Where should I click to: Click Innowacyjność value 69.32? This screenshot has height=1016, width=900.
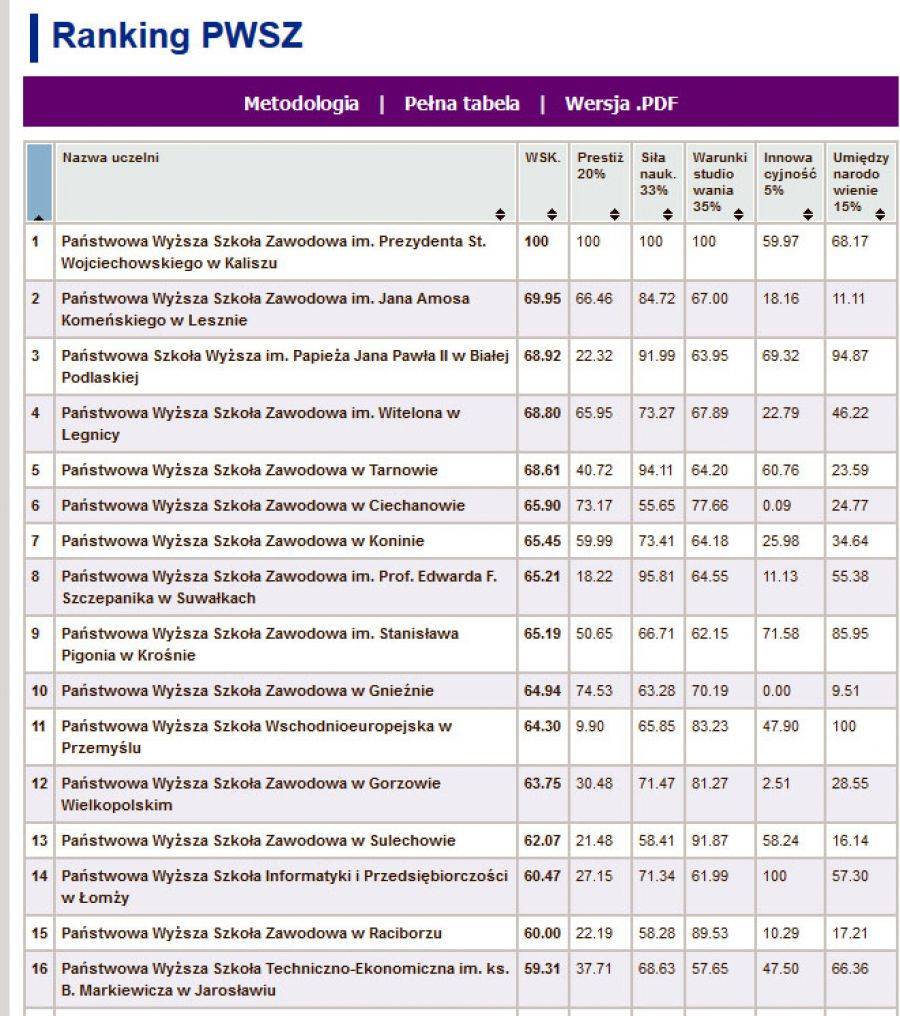(781, 356)
